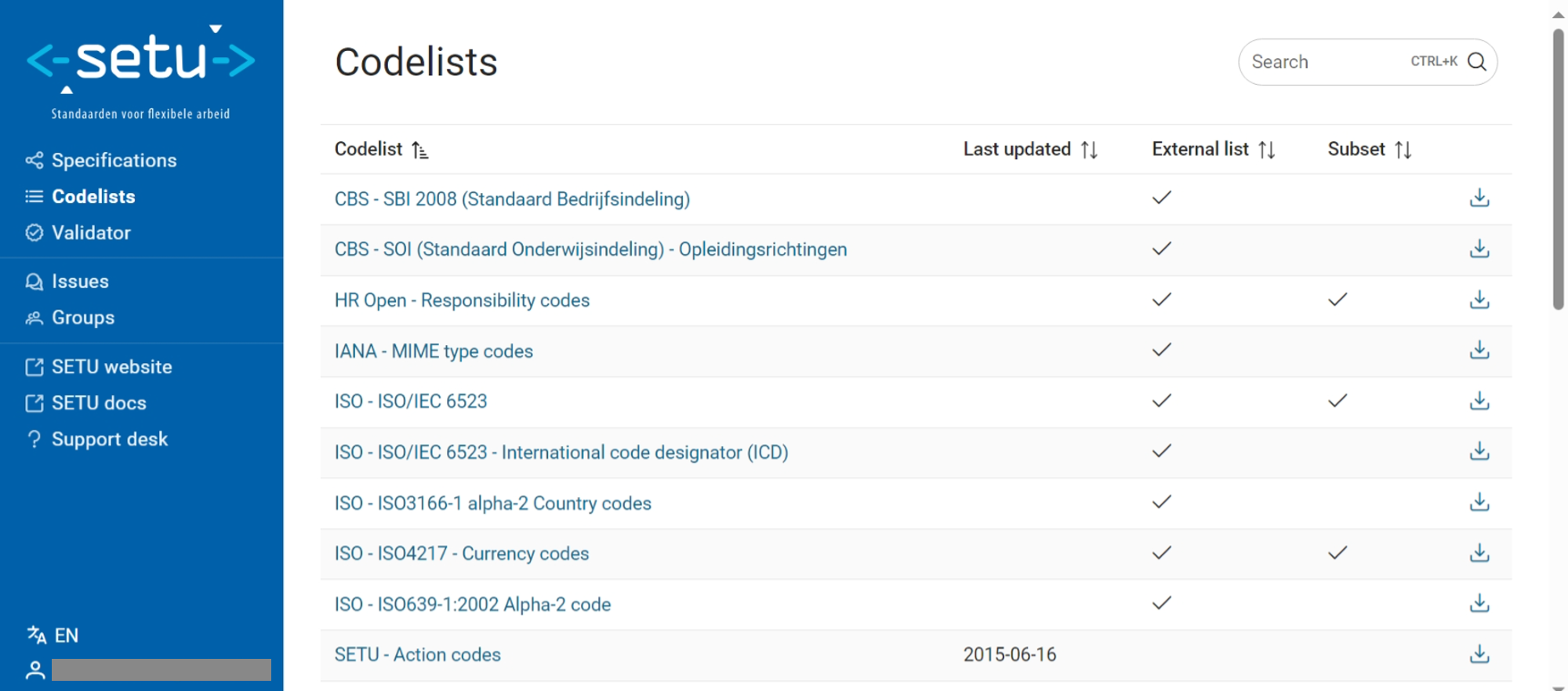Change language via EN selector
The image size is (1568, 691).
(x=53, y=635)
